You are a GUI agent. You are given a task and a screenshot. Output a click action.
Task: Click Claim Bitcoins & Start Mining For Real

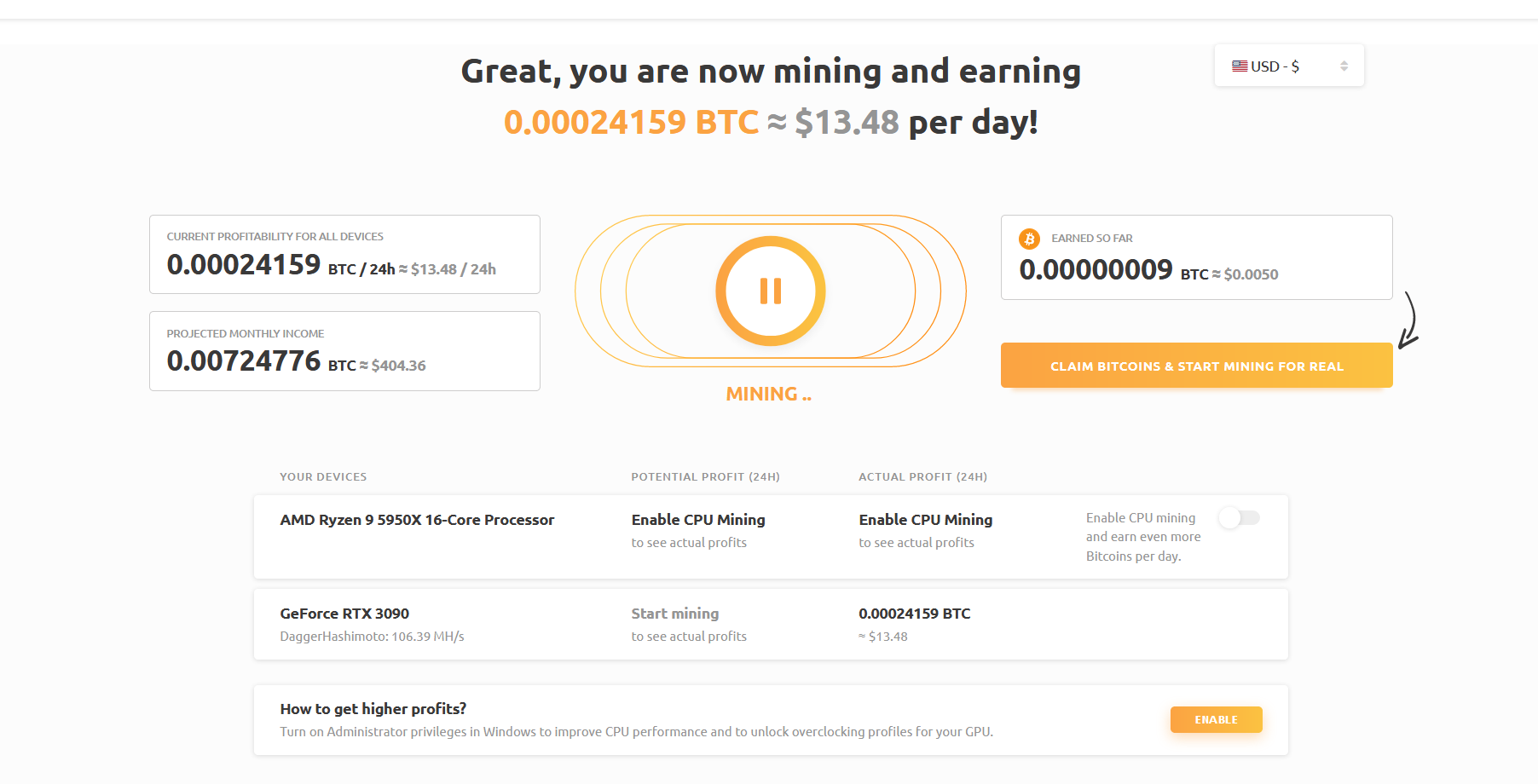coord(1196,366)
